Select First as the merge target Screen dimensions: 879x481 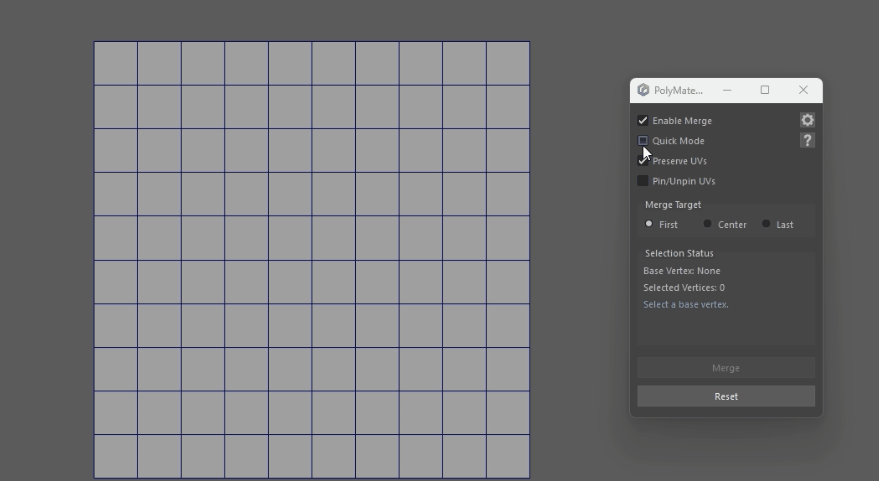649,224
